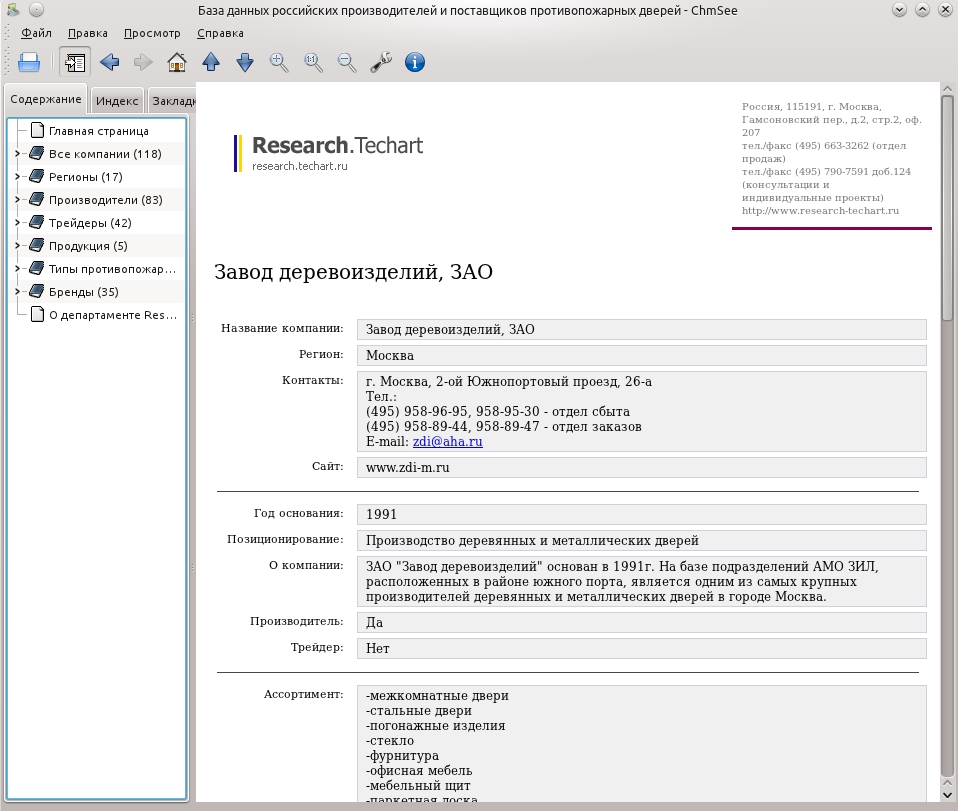Open the Правка menu

[87, 33]
